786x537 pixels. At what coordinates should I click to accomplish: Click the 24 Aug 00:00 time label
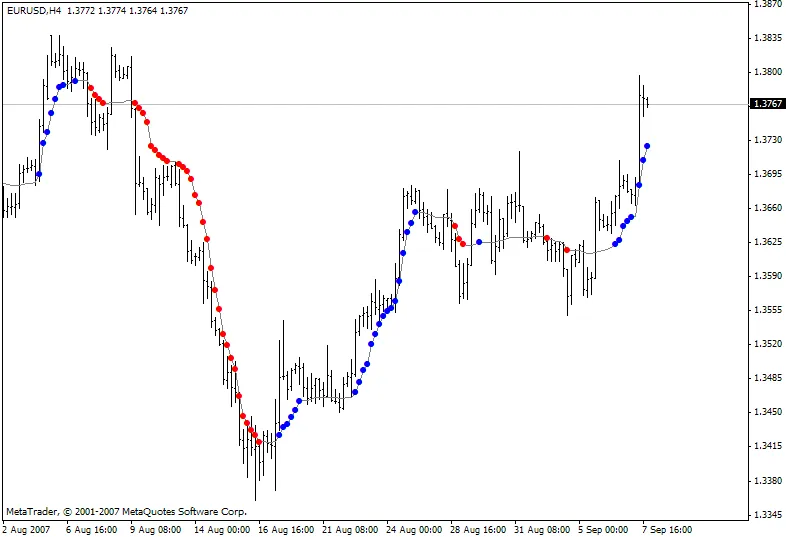(413, 529)
